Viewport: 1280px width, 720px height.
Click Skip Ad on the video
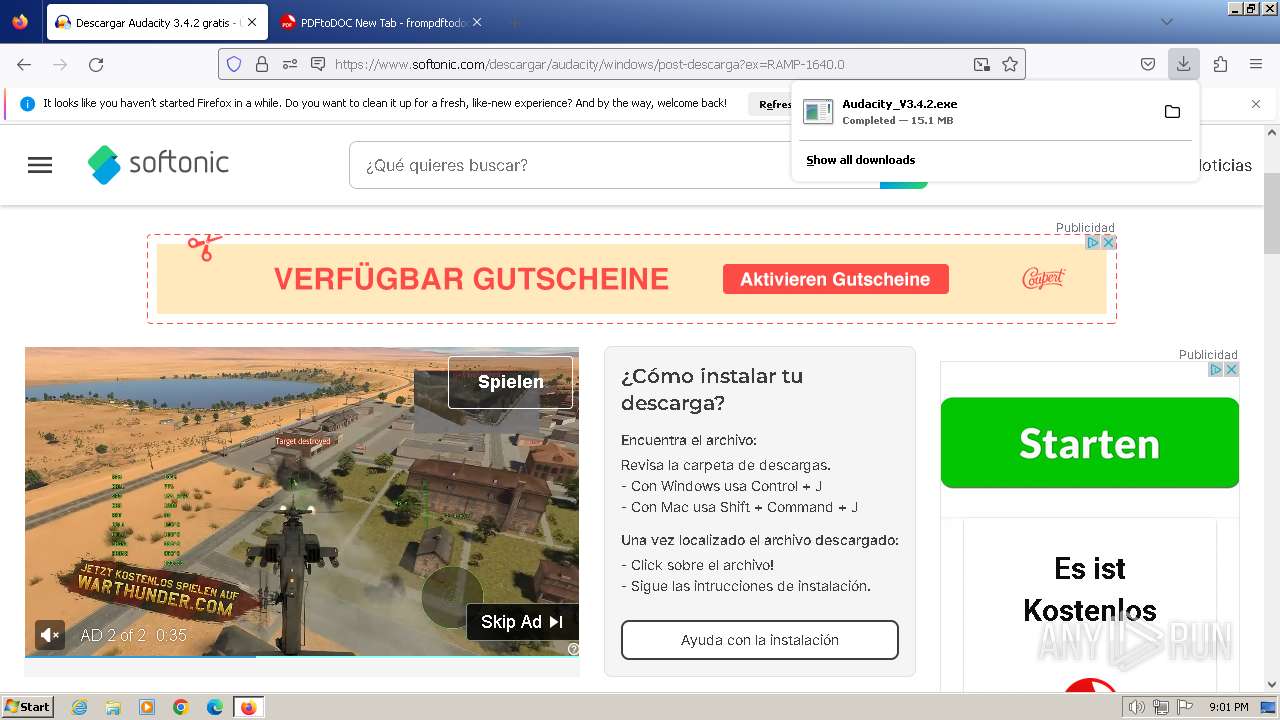click(x=522, y=622)
